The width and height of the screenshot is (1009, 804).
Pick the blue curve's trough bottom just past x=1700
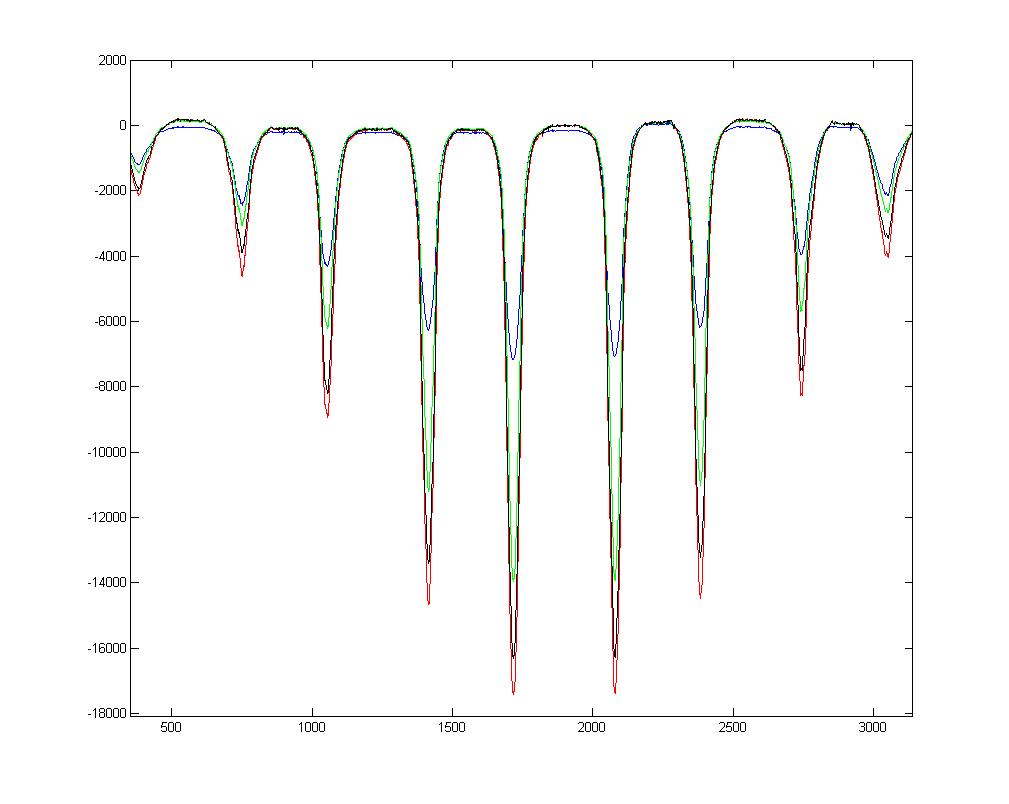click(x=513, y=359)
